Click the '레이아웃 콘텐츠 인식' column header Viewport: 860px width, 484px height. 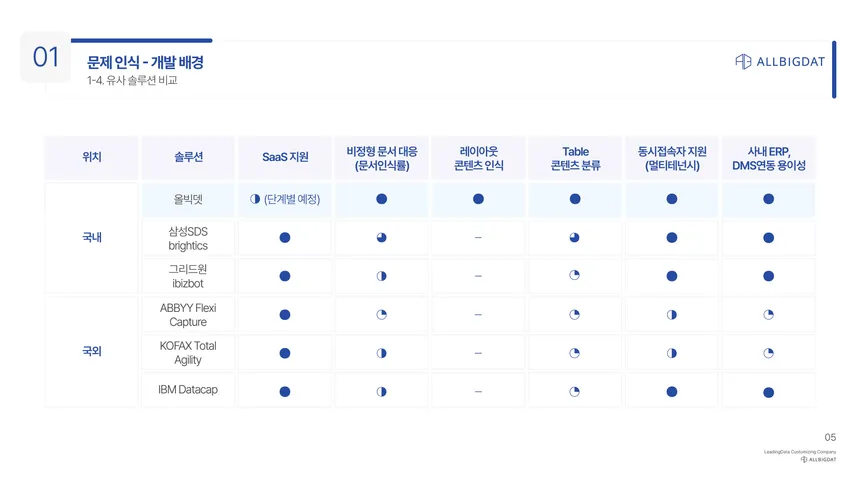pos(478,158)
